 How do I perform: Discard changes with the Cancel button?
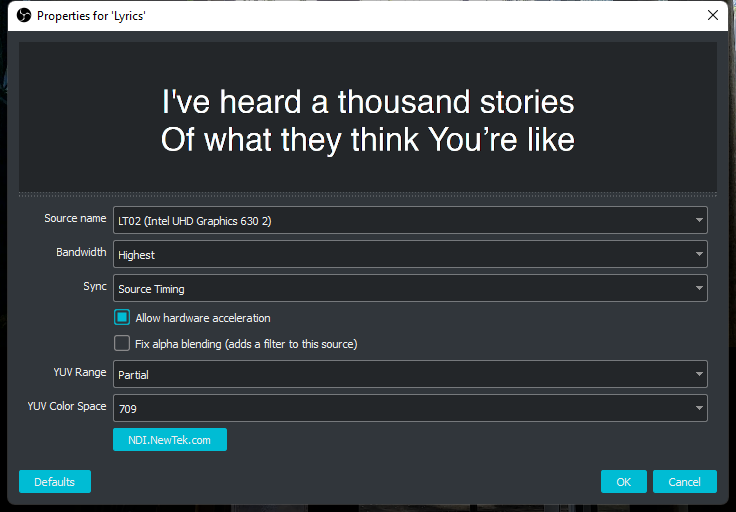click(x=685, y=481)
